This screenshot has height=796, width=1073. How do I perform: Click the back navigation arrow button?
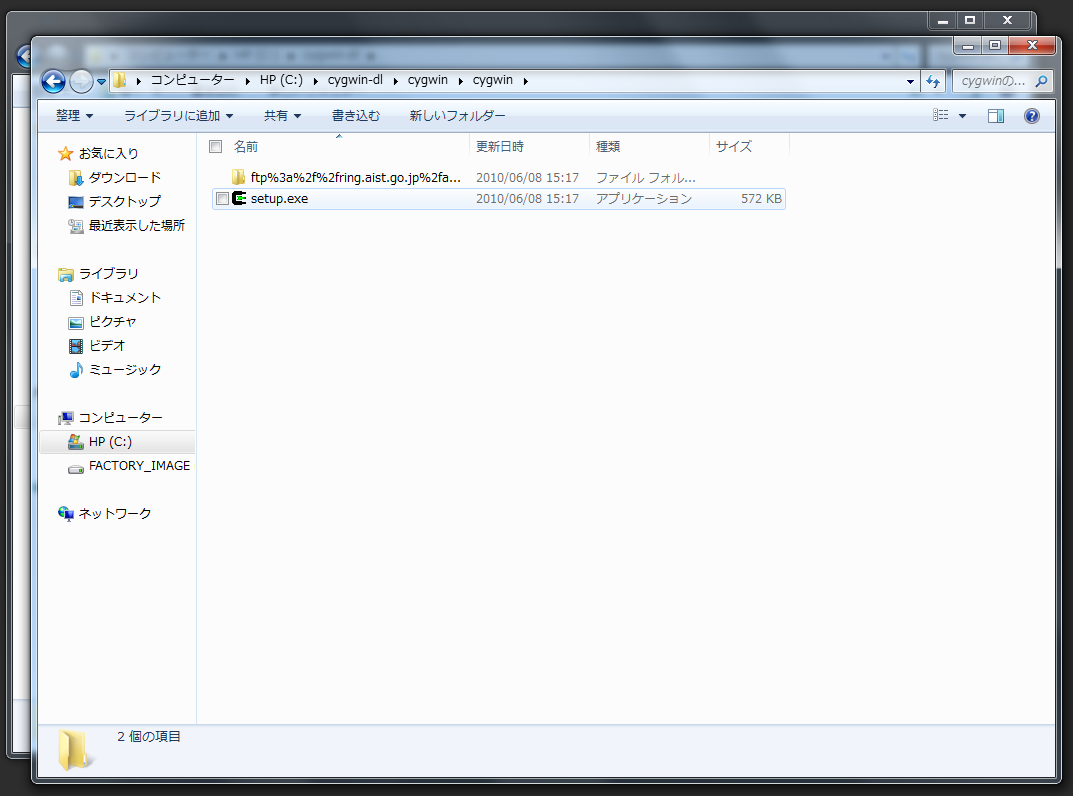(54, 81)
